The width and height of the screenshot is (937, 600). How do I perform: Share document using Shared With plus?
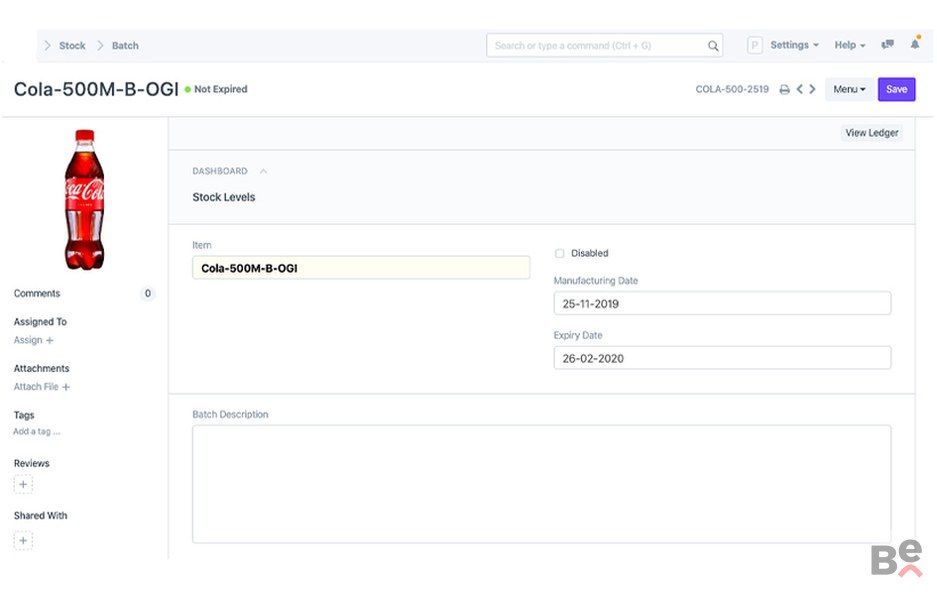[23, 541]
